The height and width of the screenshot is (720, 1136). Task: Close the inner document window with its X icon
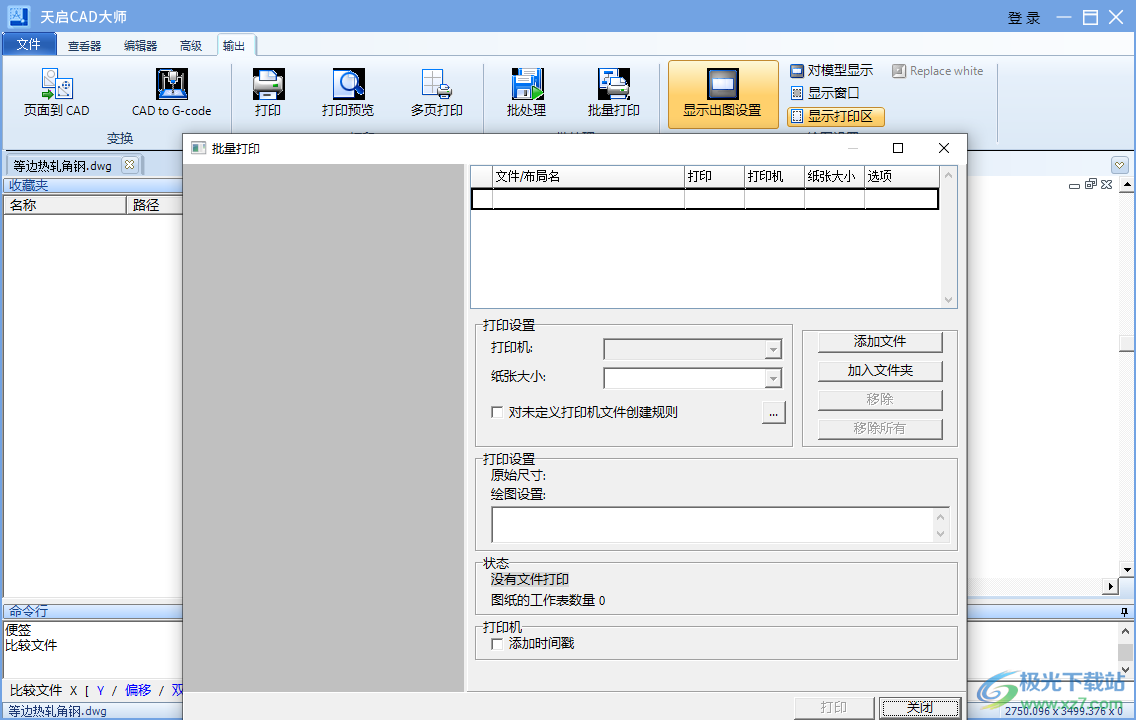(1106, 185)
